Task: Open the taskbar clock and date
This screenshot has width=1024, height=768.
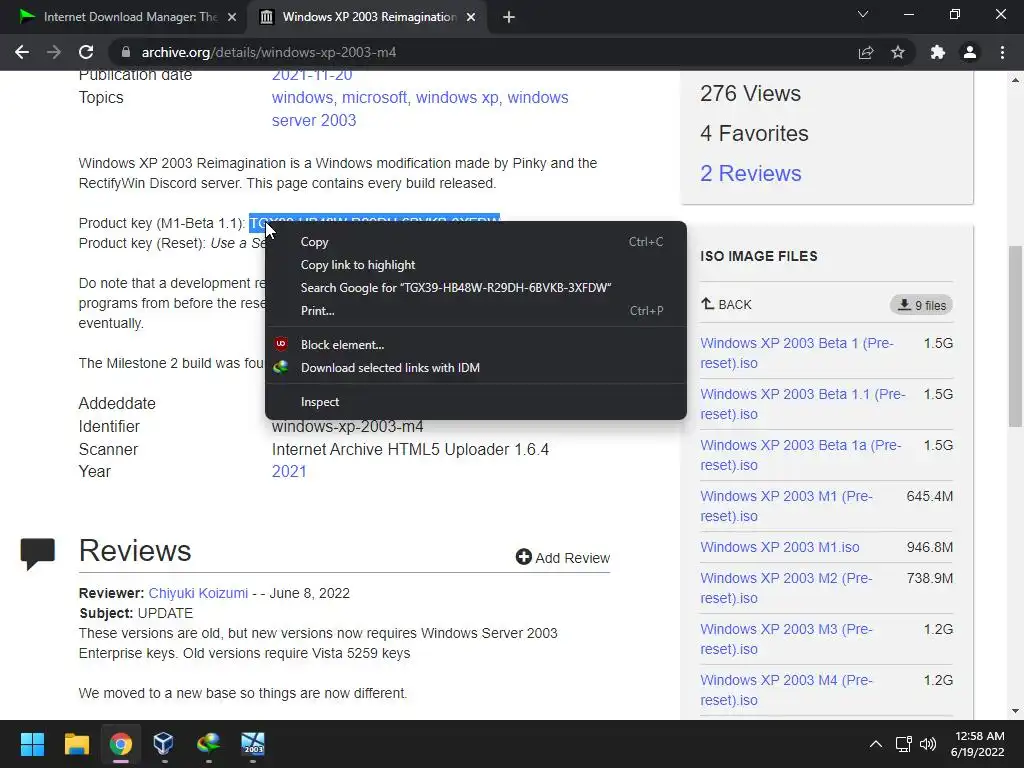Action: 977,744
